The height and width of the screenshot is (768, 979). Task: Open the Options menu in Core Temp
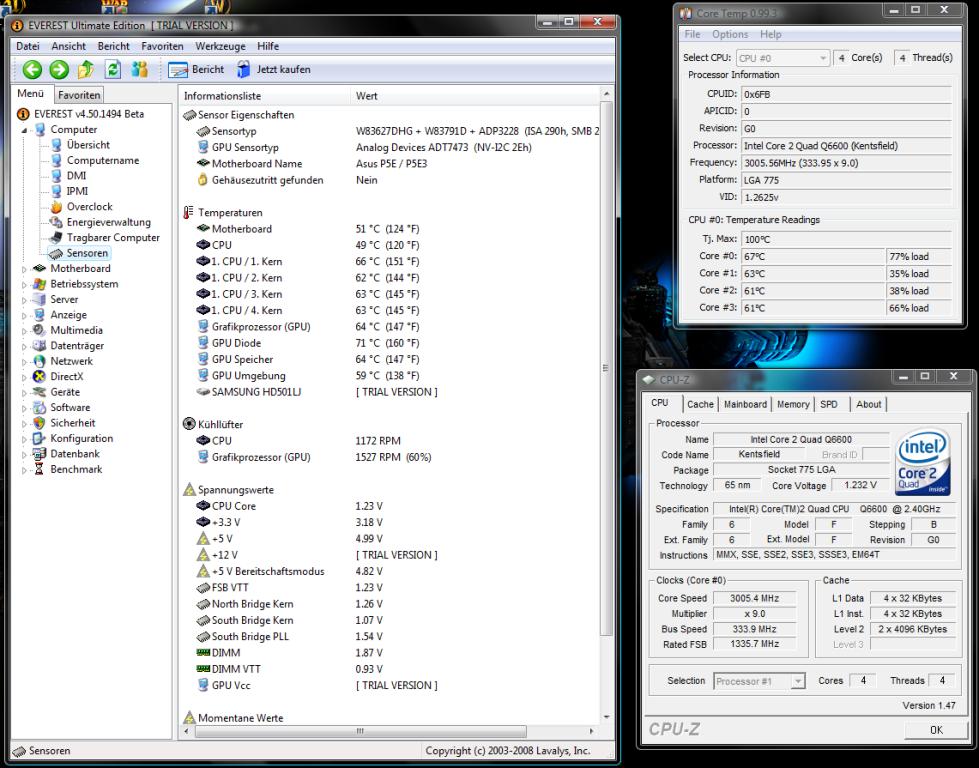tap(730, 34)
